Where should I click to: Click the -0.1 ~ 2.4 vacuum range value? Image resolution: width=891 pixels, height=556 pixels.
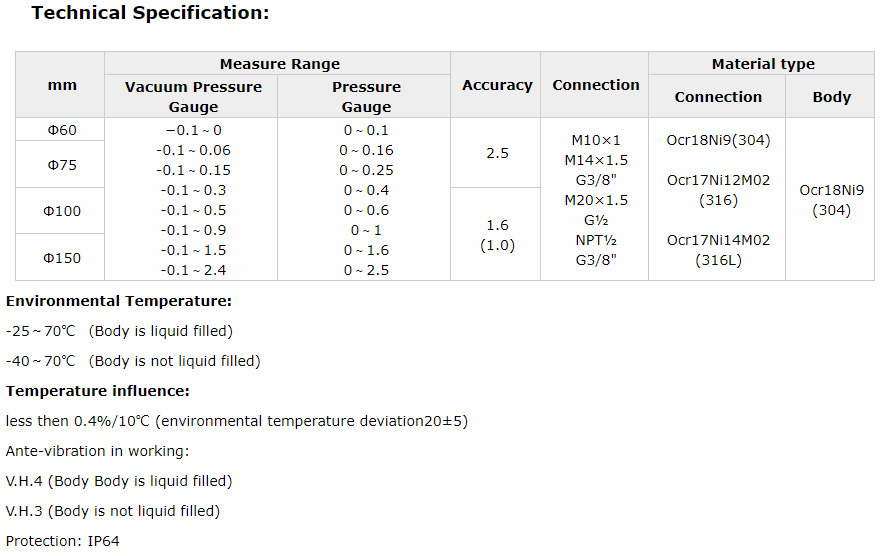pyautogui.click(x=193, y=270)
